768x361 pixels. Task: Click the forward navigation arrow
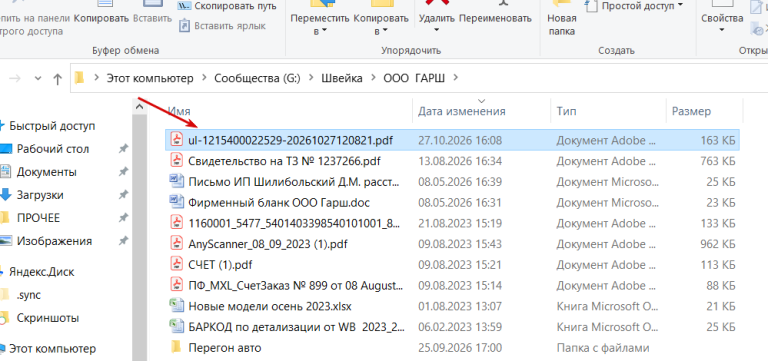(15, 78)
